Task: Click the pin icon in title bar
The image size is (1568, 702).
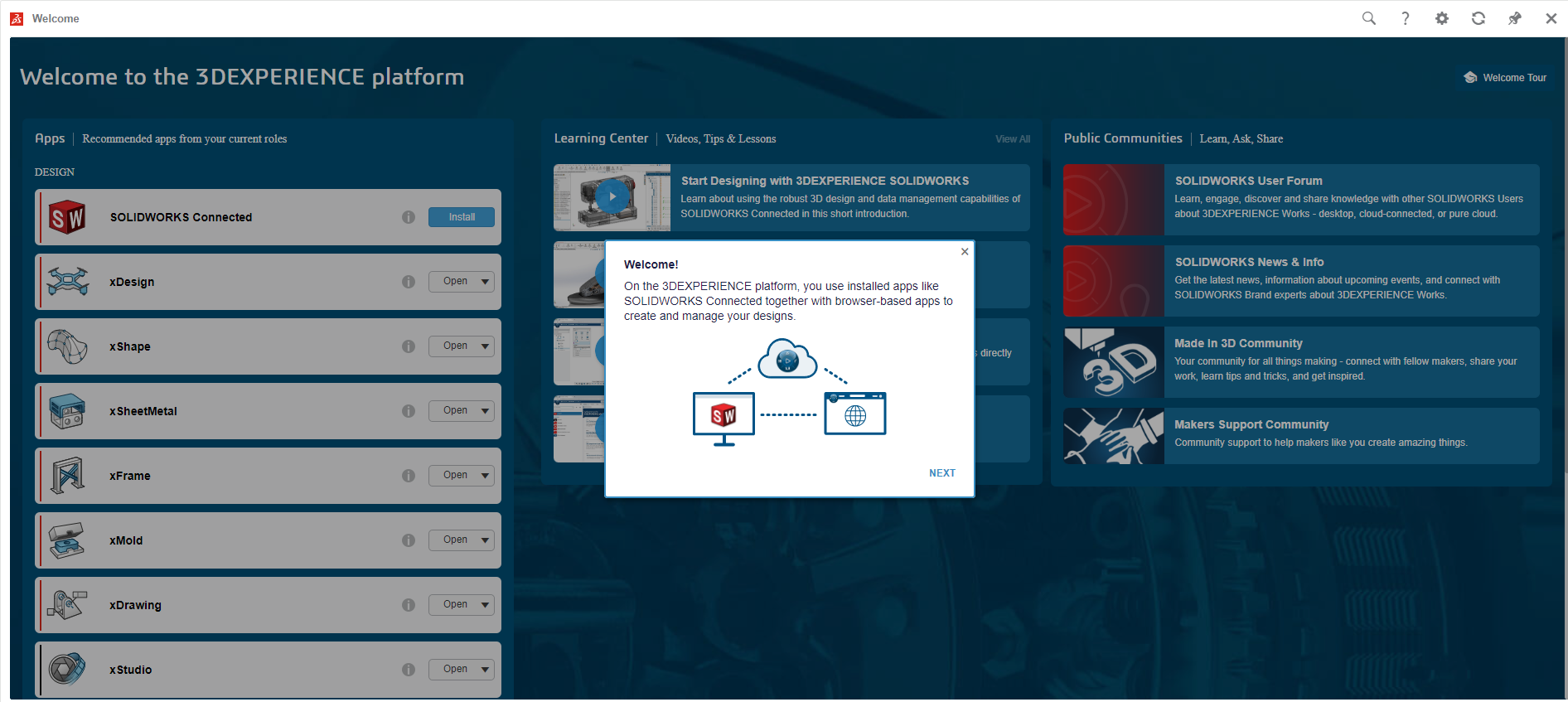Action: pyautogui.click(x=1515, y=18)
